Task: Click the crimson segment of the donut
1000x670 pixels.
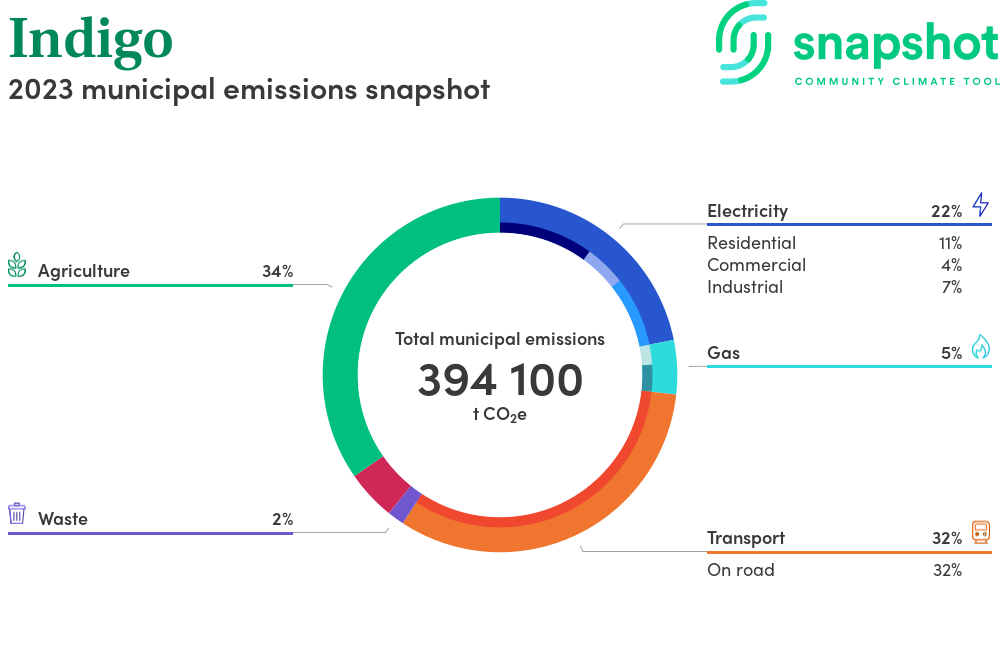Action: click(x=380, y=482)
